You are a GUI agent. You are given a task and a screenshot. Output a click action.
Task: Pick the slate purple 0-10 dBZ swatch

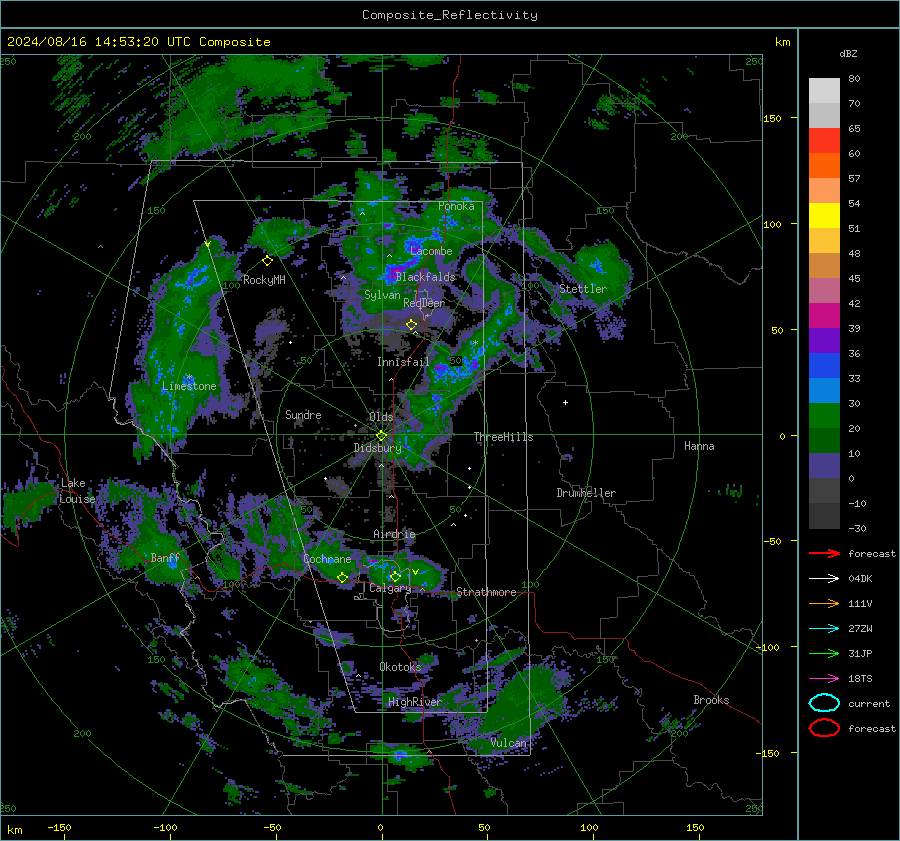coord(824,466)
